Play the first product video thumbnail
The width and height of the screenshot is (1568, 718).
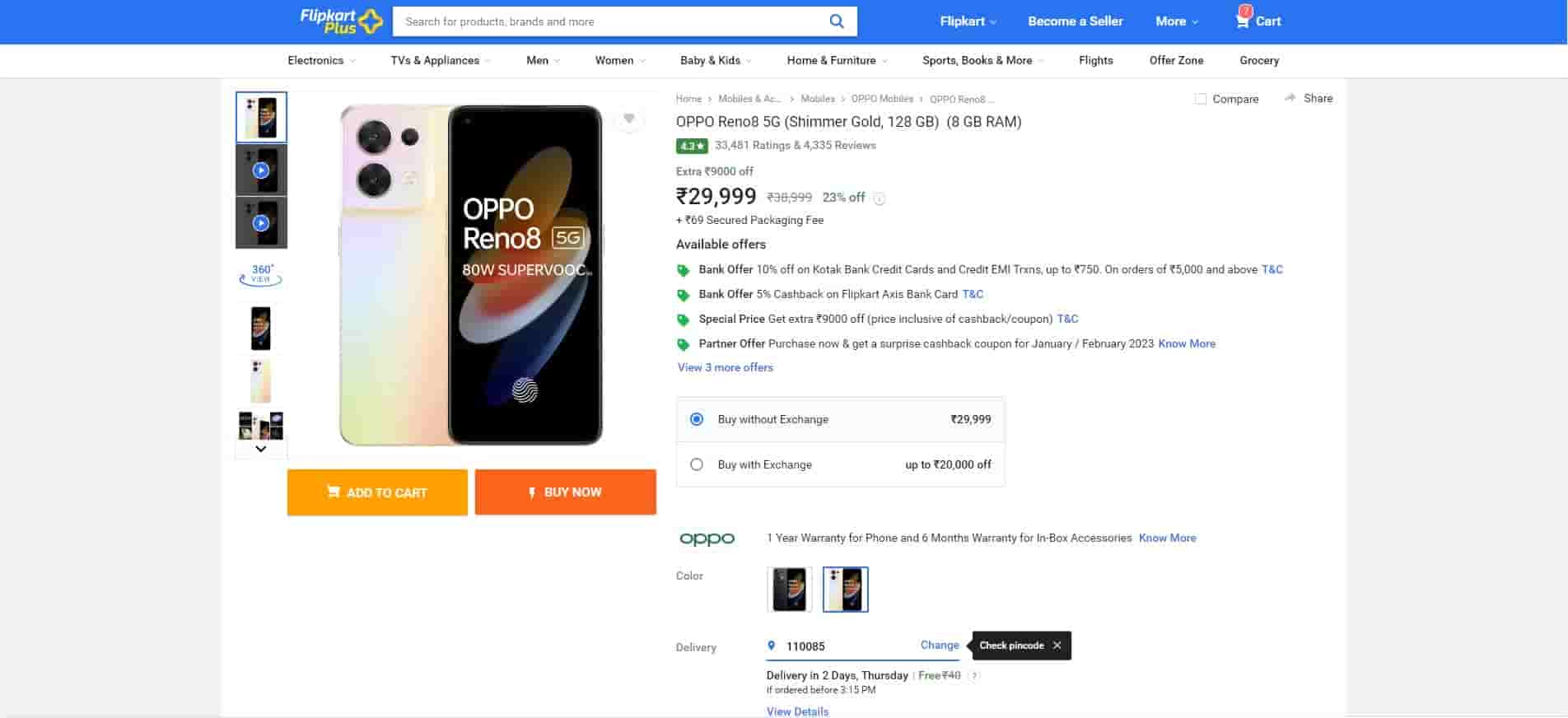pos(261,170)
